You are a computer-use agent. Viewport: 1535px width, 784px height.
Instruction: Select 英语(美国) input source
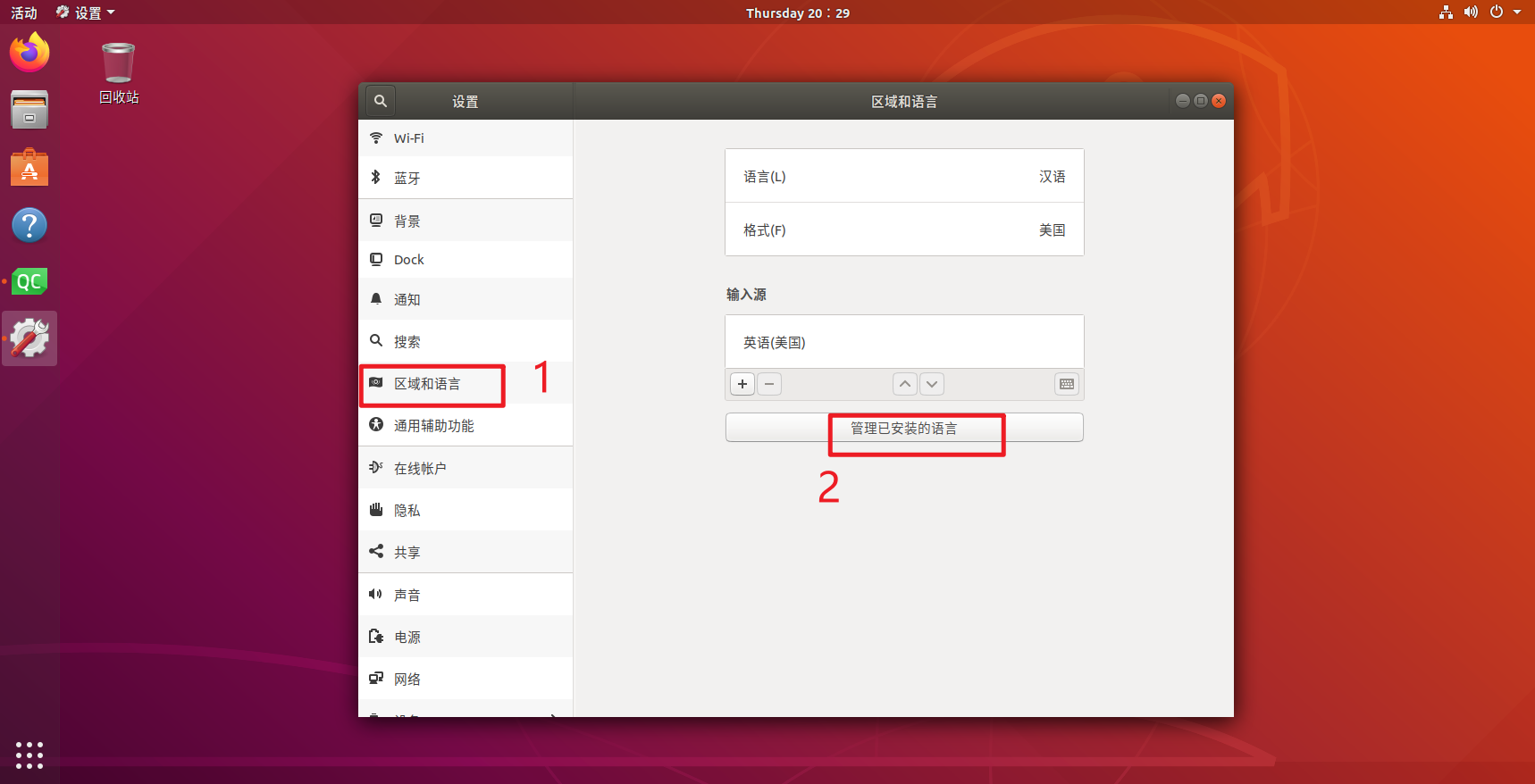tap(904, 342)
